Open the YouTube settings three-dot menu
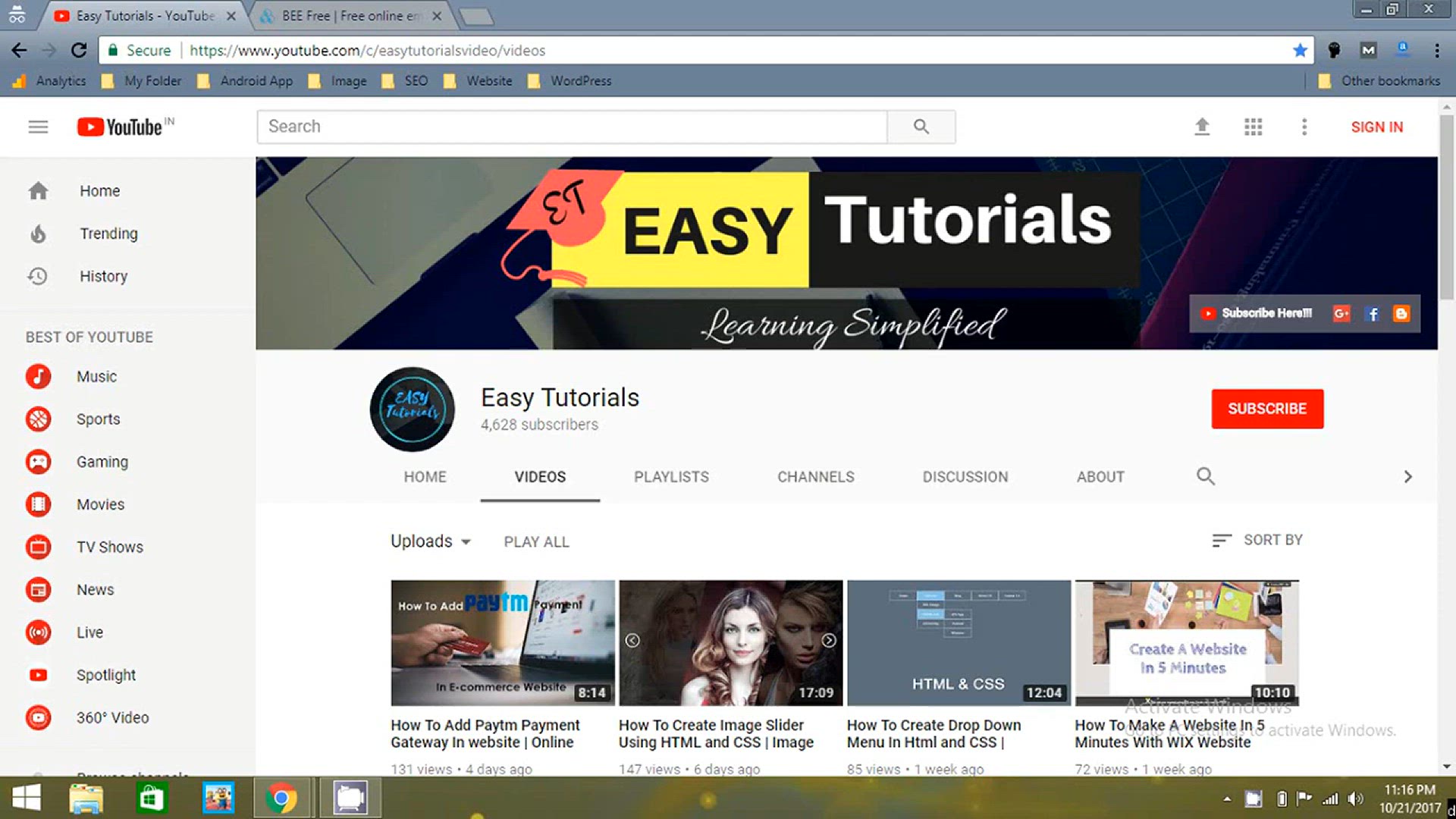Image resolution: width=1456 pixels, height=819 pixels. 1304,127
